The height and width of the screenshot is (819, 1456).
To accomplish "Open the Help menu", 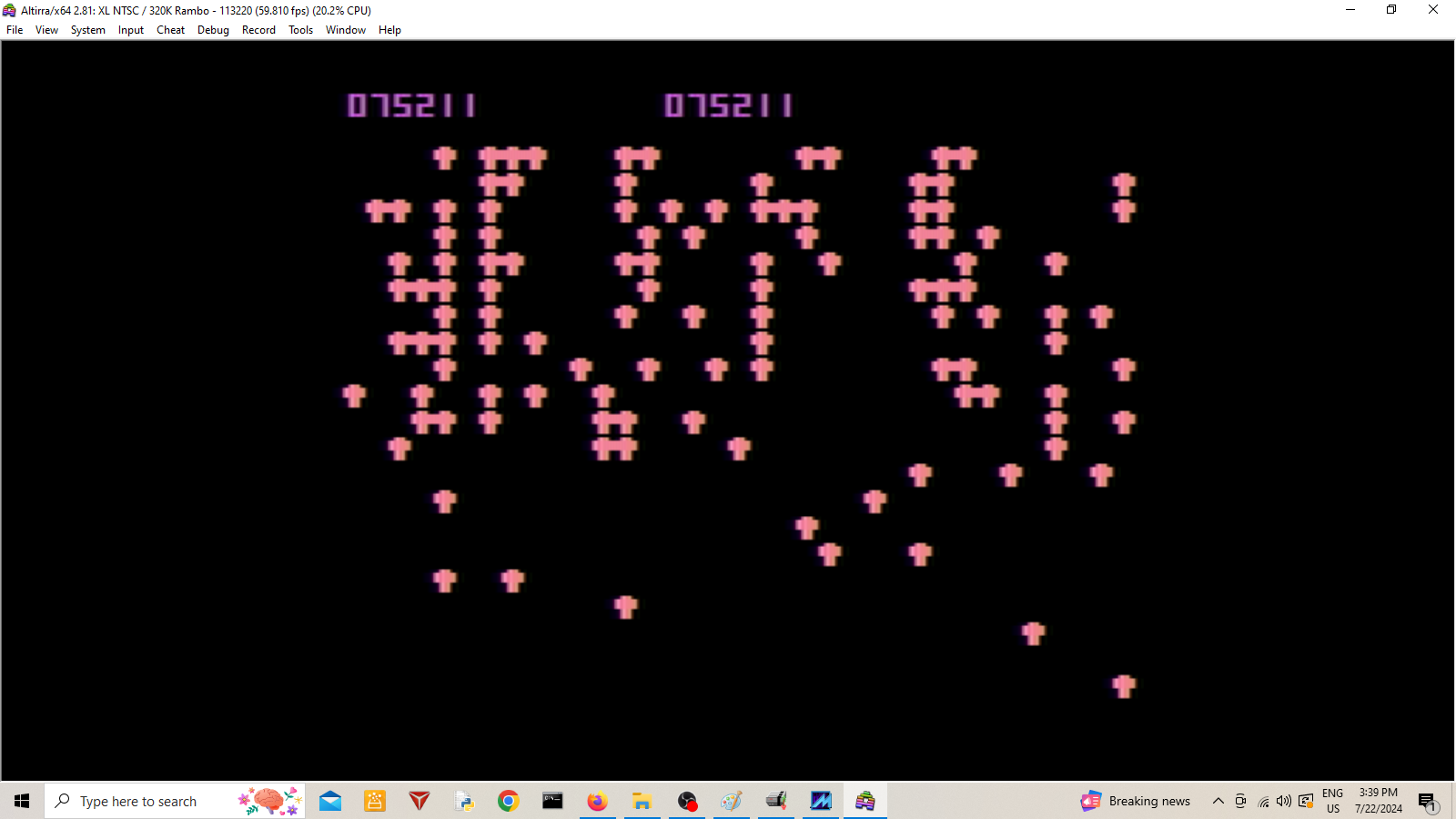I will tap(389, 30).
